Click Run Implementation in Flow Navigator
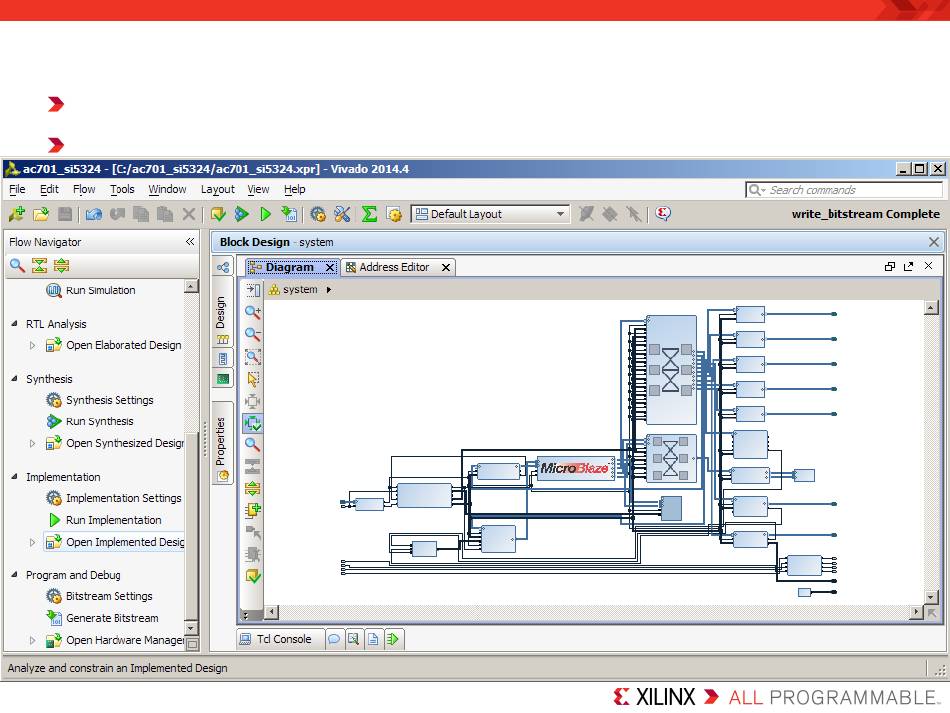 (114, 520)
